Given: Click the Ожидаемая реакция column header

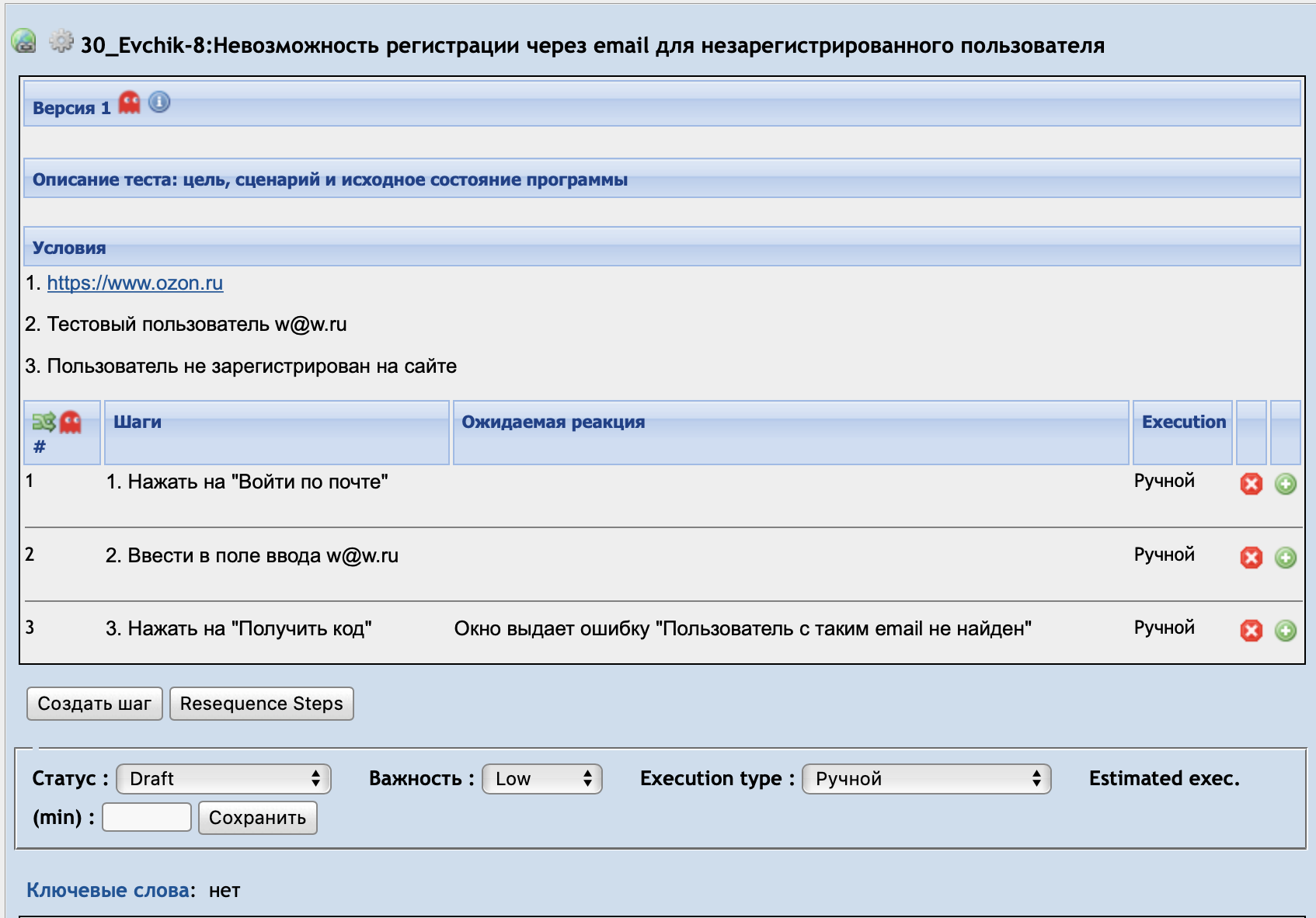Looking at the screenshot, I should click(791, 433).
